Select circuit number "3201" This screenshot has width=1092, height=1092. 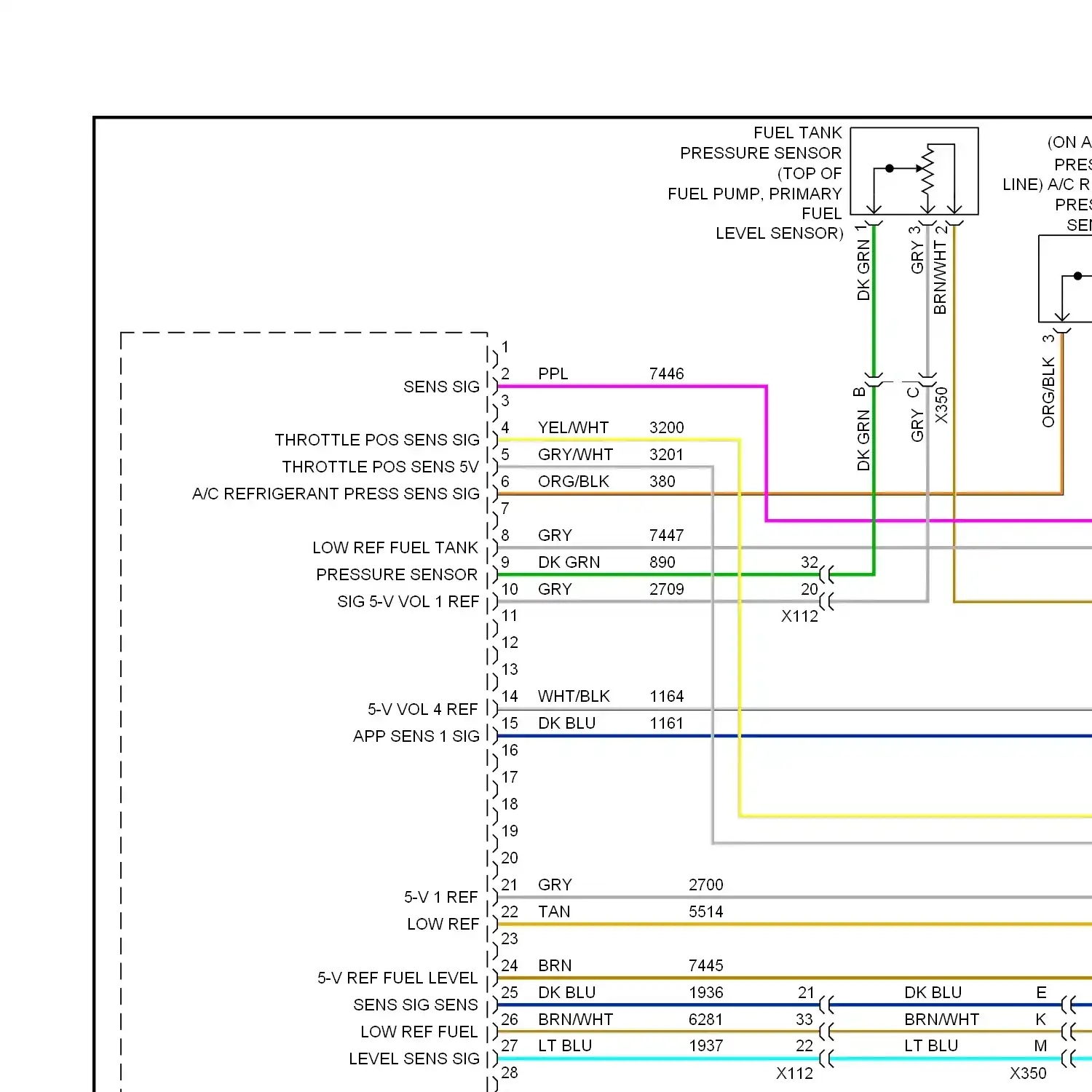click(x=666, y=454)
